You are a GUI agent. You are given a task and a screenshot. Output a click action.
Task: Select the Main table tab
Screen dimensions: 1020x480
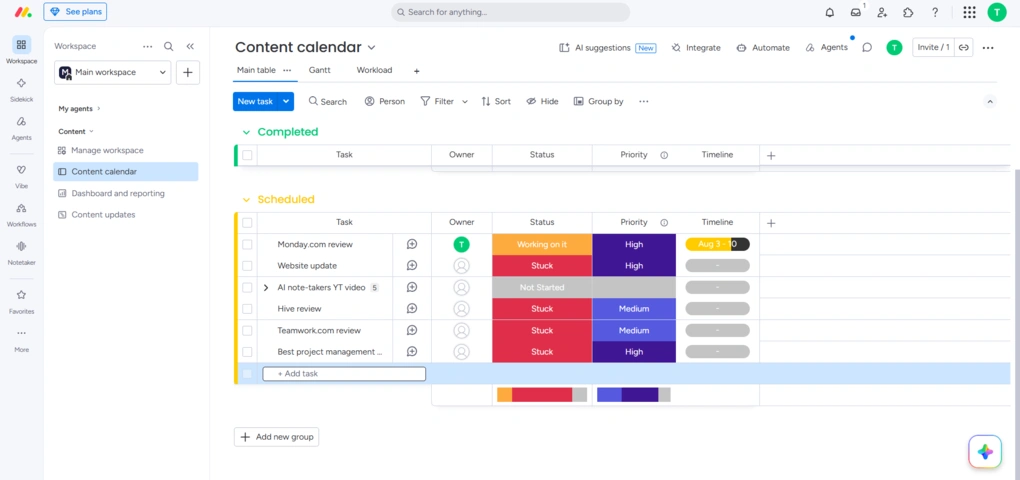tap(256, 70)
